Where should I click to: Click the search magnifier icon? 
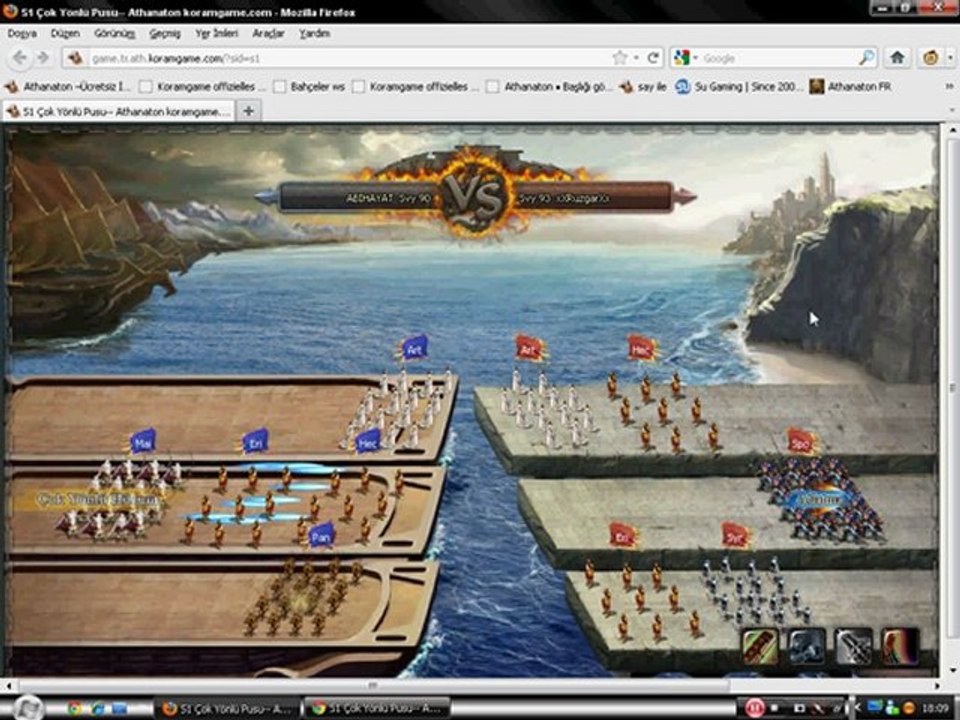[866, 58]
